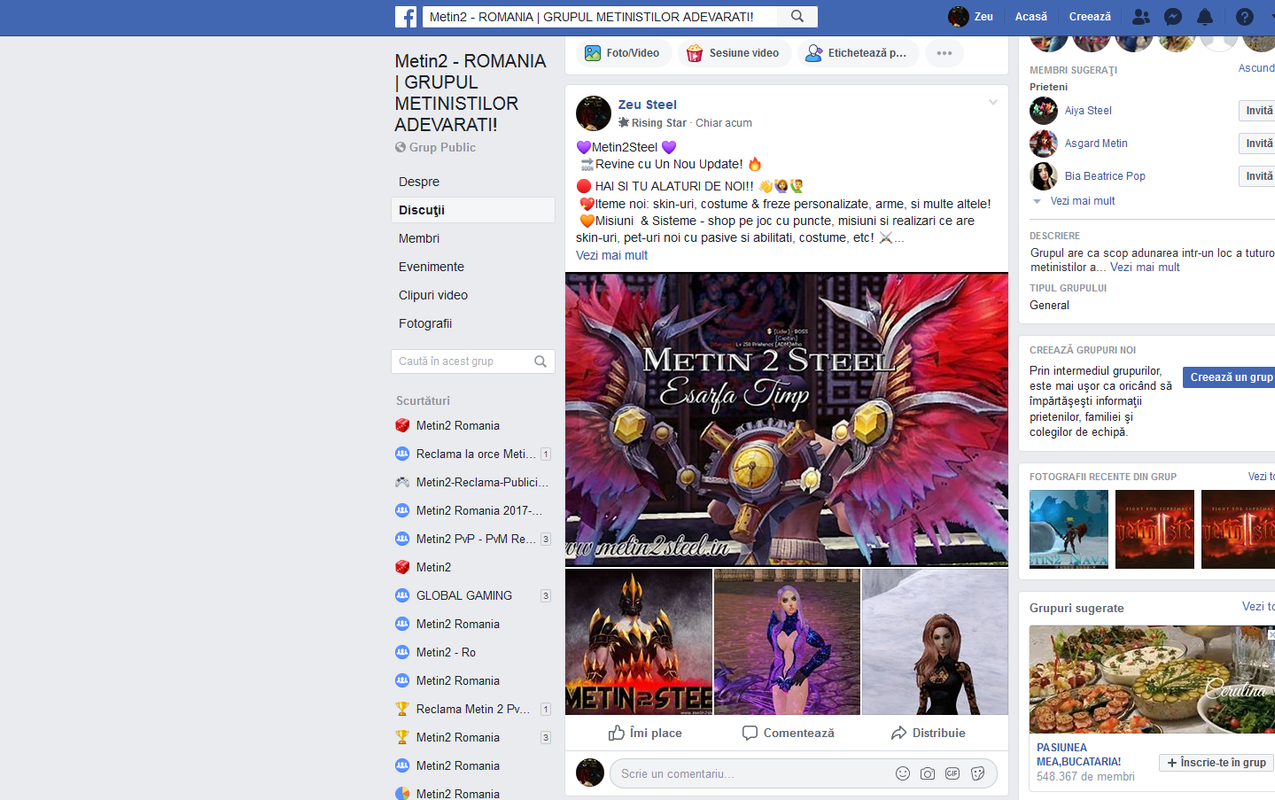Go to Acasă in top bar
The image size is (1275, 800).
pos(1031,17)
